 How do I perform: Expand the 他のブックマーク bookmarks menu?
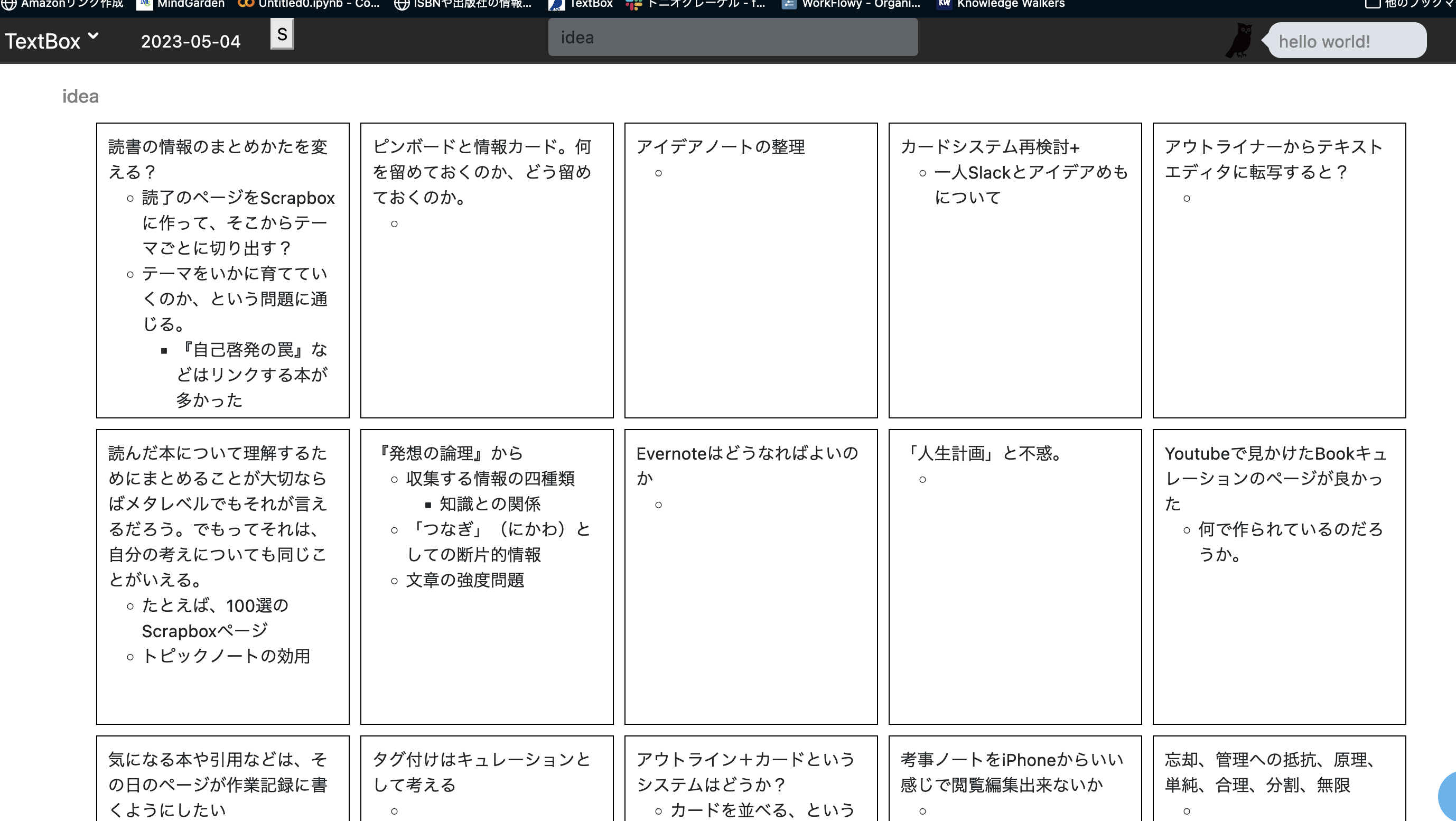pos(1407,3)
